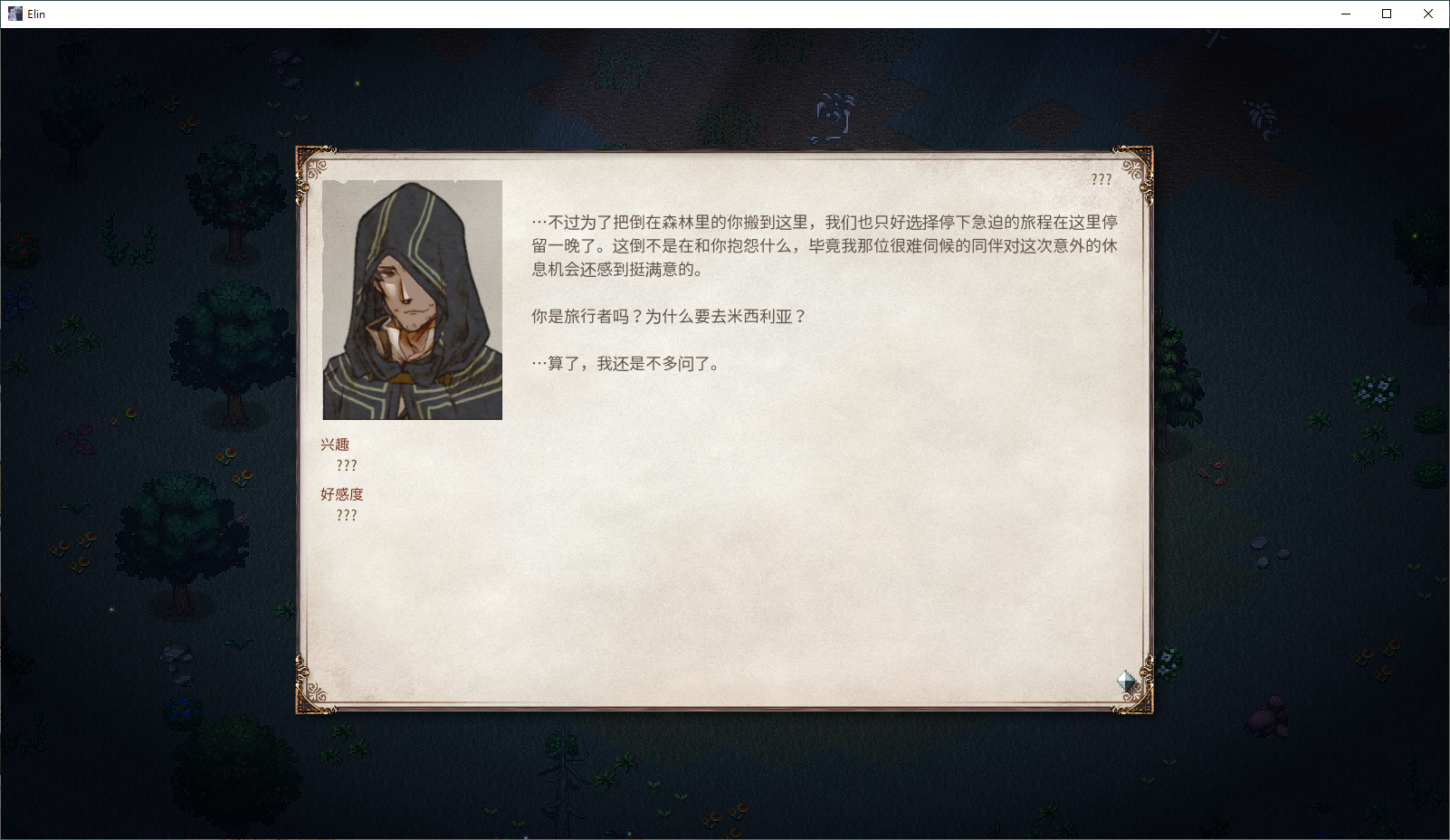Maximize the Elin game window
The width and height of the screenshot is (1450, 840).
tap(1387, 14)
